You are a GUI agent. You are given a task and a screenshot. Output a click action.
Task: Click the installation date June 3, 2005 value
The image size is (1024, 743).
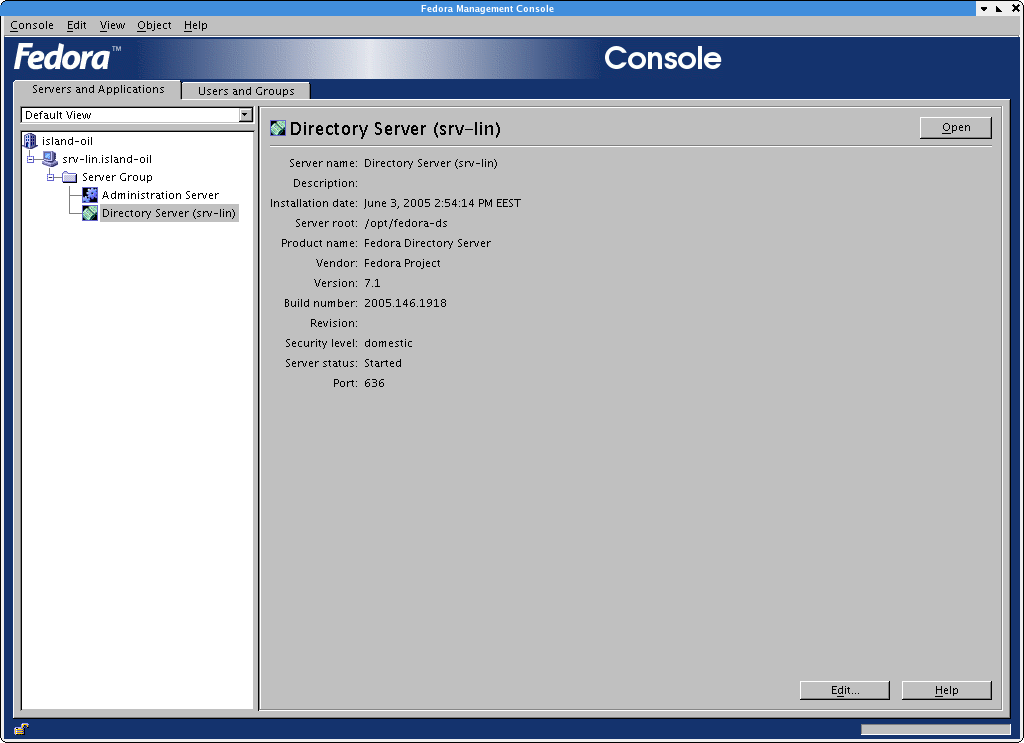[x=442, y=203]
